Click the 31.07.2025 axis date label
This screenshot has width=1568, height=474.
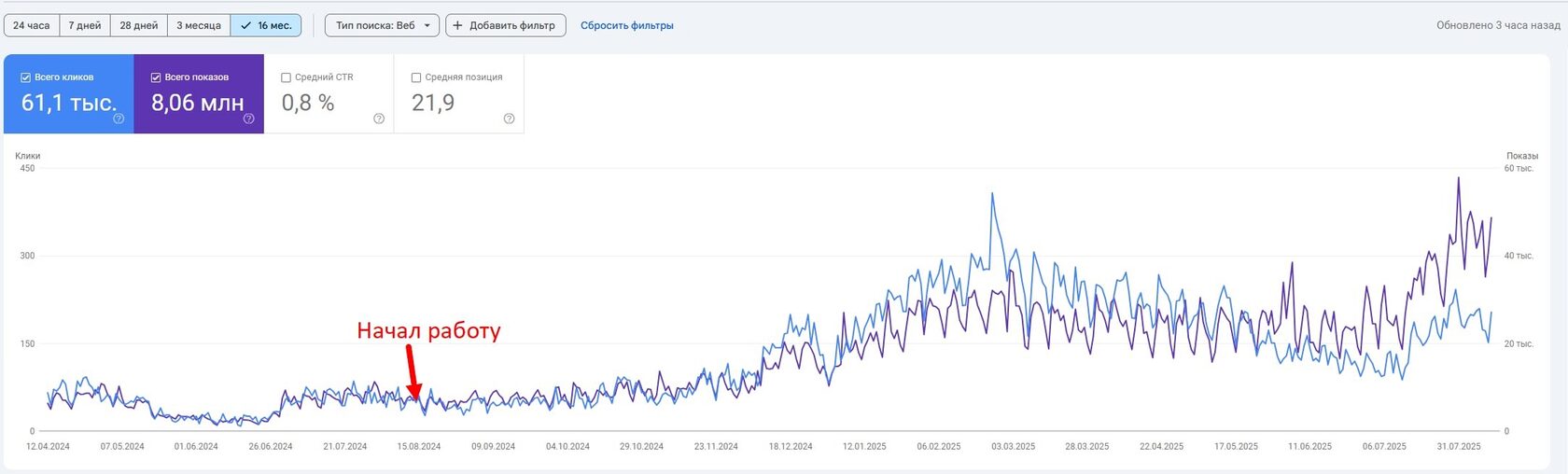(x=1459, y=446)
